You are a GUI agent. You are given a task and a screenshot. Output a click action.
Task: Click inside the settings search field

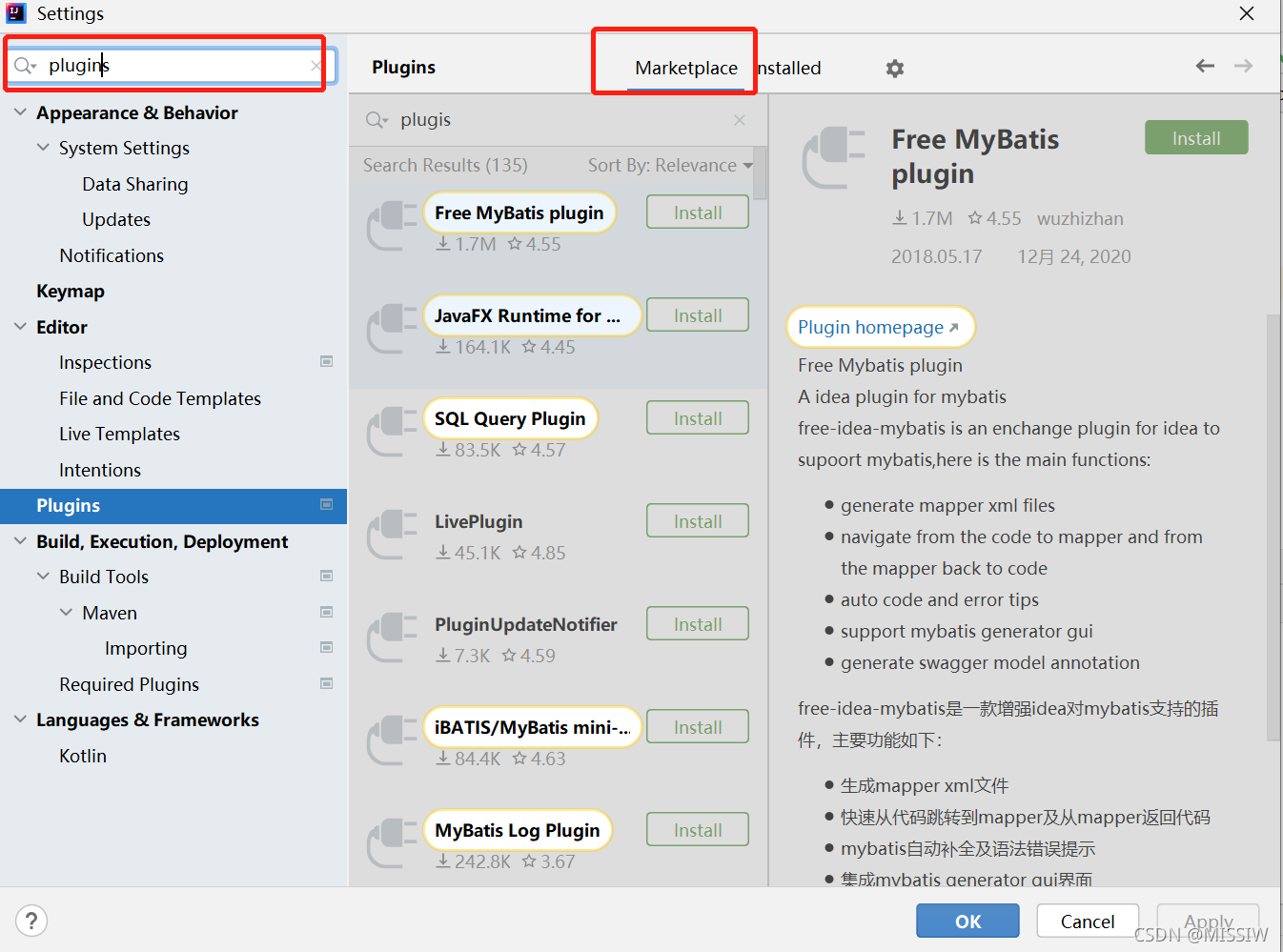pos(172,66)
